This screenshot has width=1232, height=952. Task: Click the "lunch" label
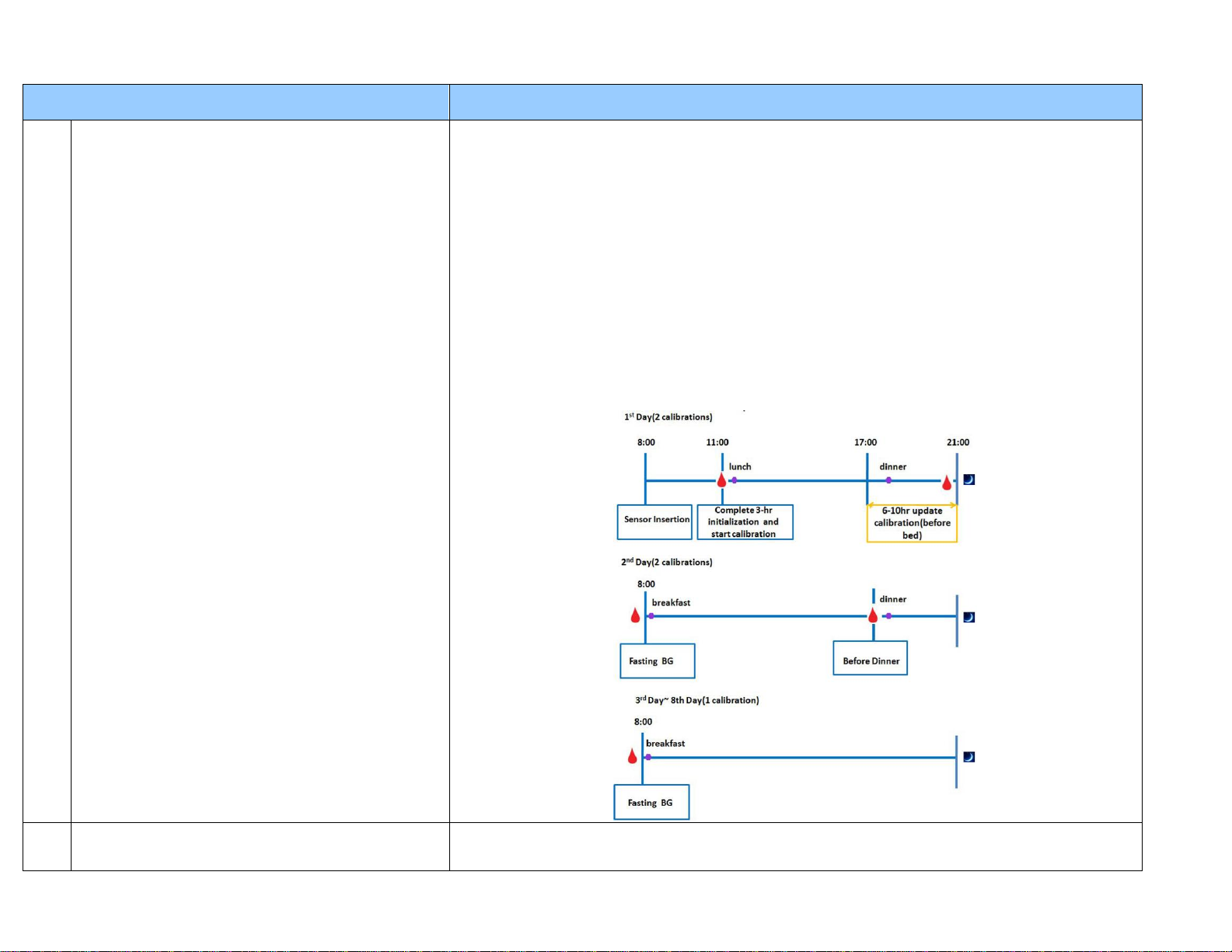tap(740, 467)
